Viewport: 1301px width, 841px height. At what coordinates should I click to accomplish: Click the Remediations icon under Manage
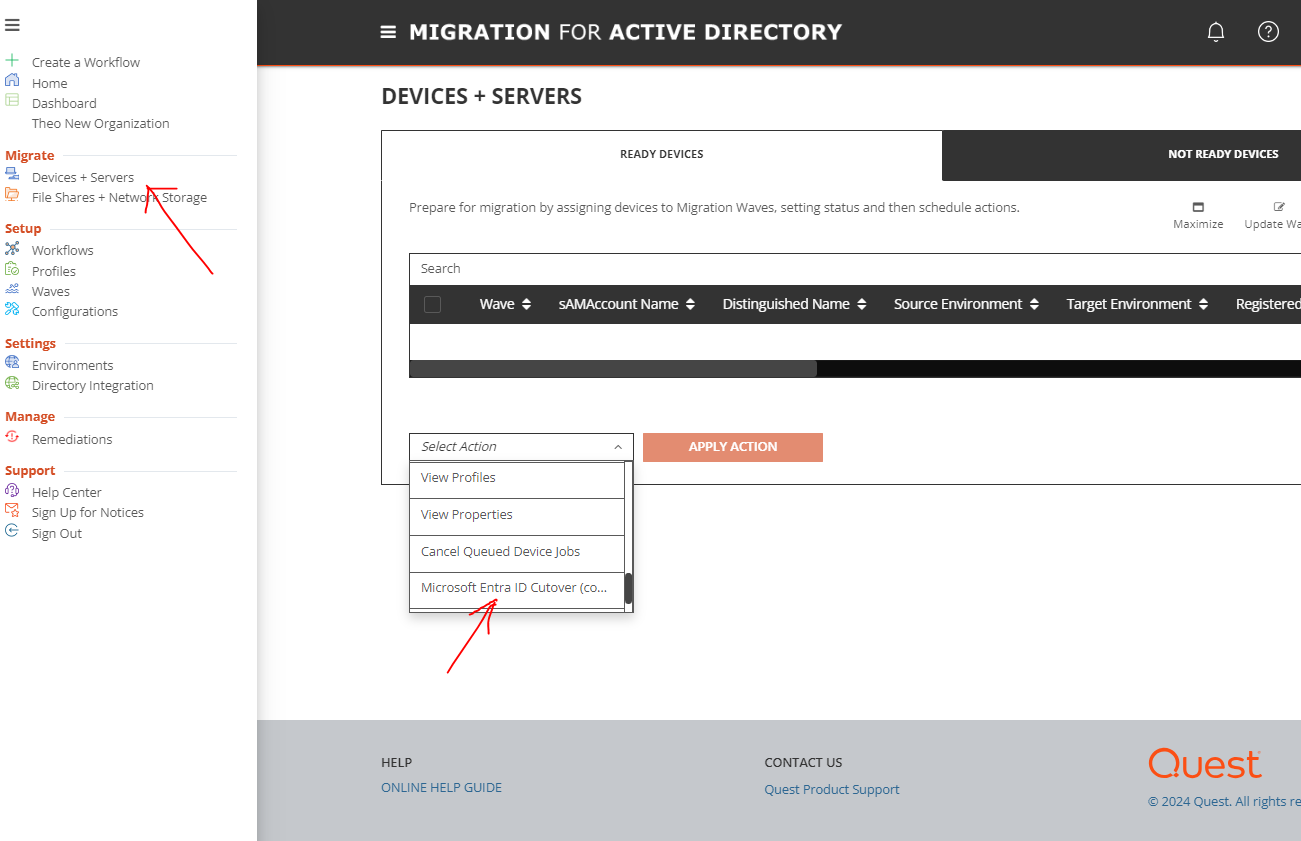12,437
